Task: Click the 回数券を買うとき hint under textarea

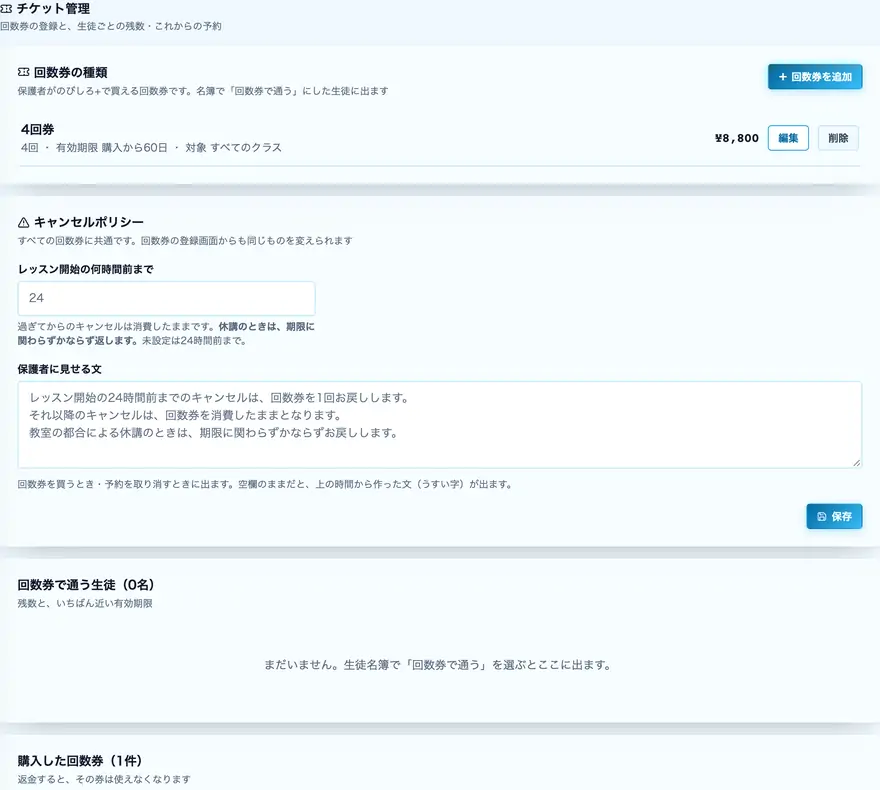Action: pos(265,484)
